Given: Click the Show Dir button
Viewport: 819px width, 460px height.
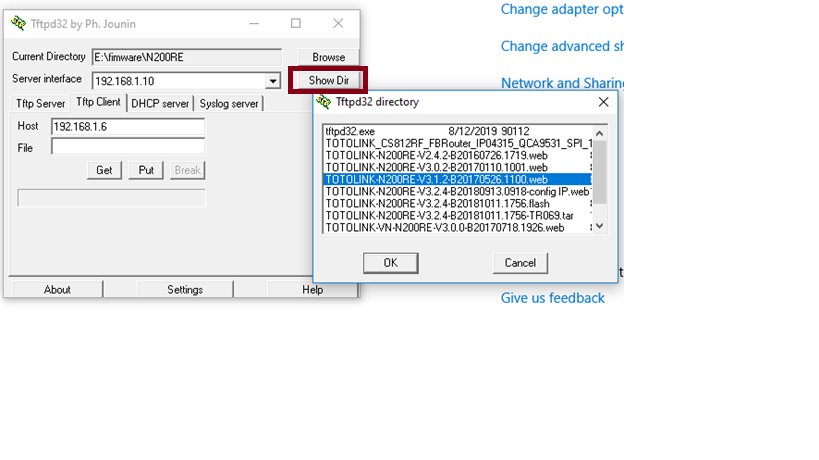Looking at the screenshot, I should tap(329, 80).
